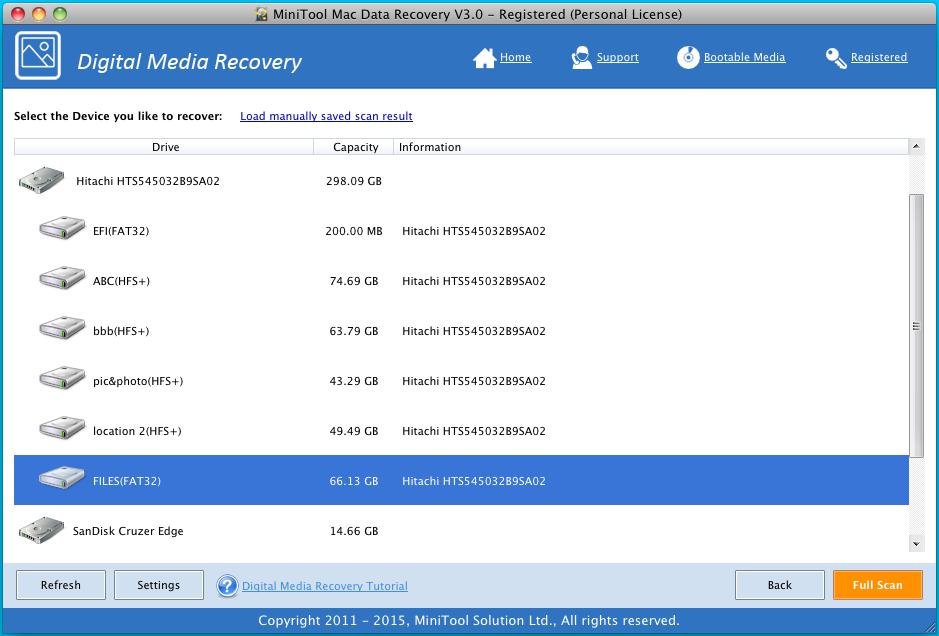Open the Home navigation link
The width and height of the screenshot is (939, 636).
point(514,57)
